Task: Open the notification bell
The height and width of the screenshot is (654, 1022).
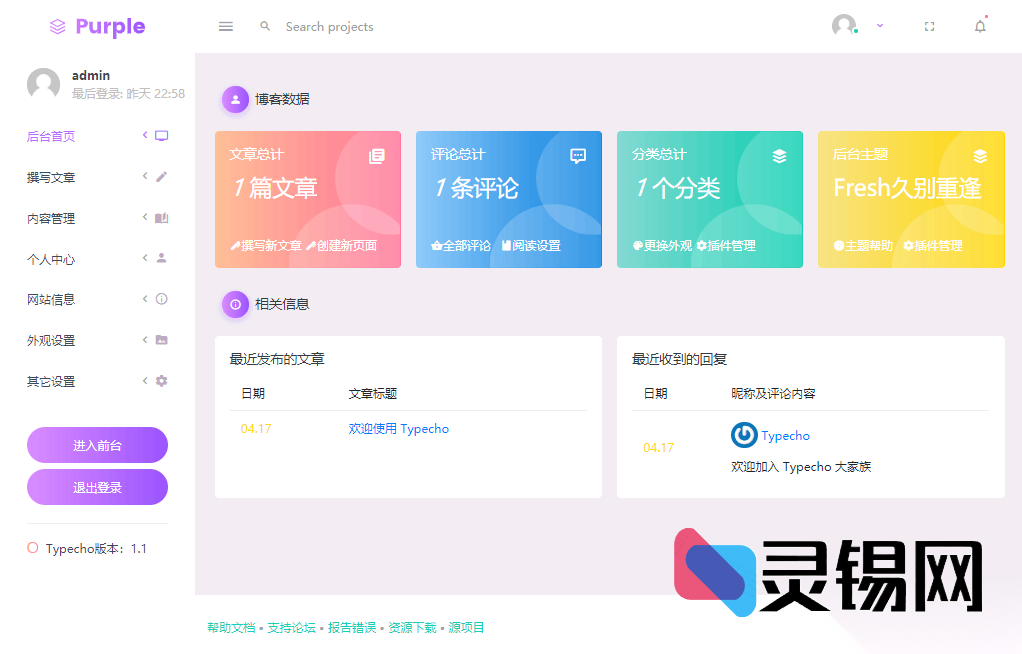Action: 980,27
